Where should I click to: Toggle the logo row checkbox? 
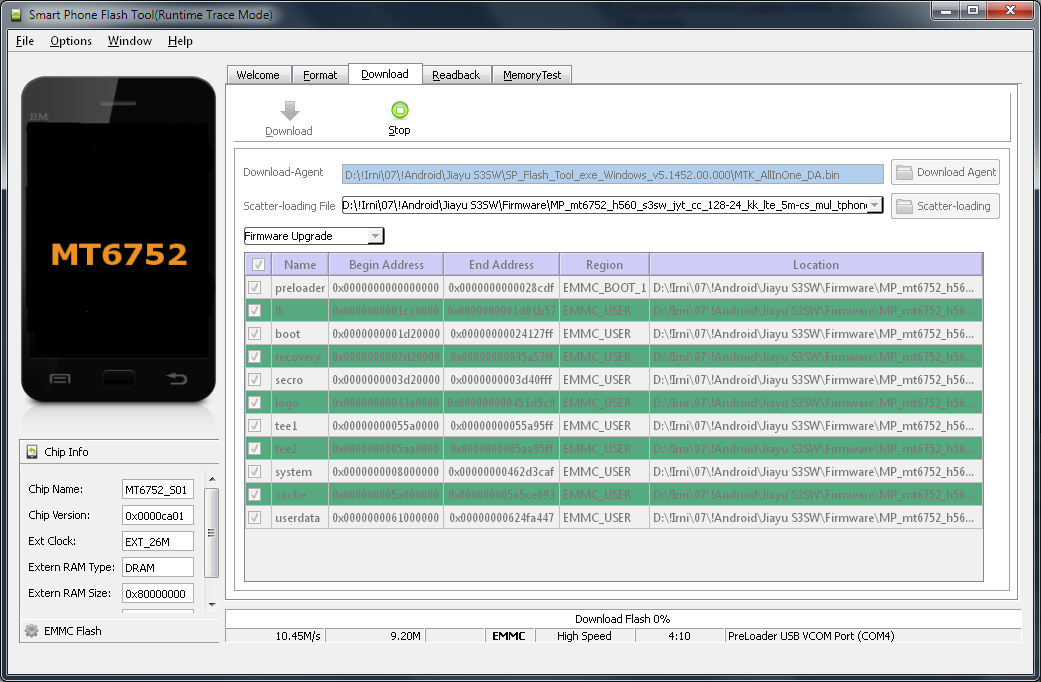point(254,402)
